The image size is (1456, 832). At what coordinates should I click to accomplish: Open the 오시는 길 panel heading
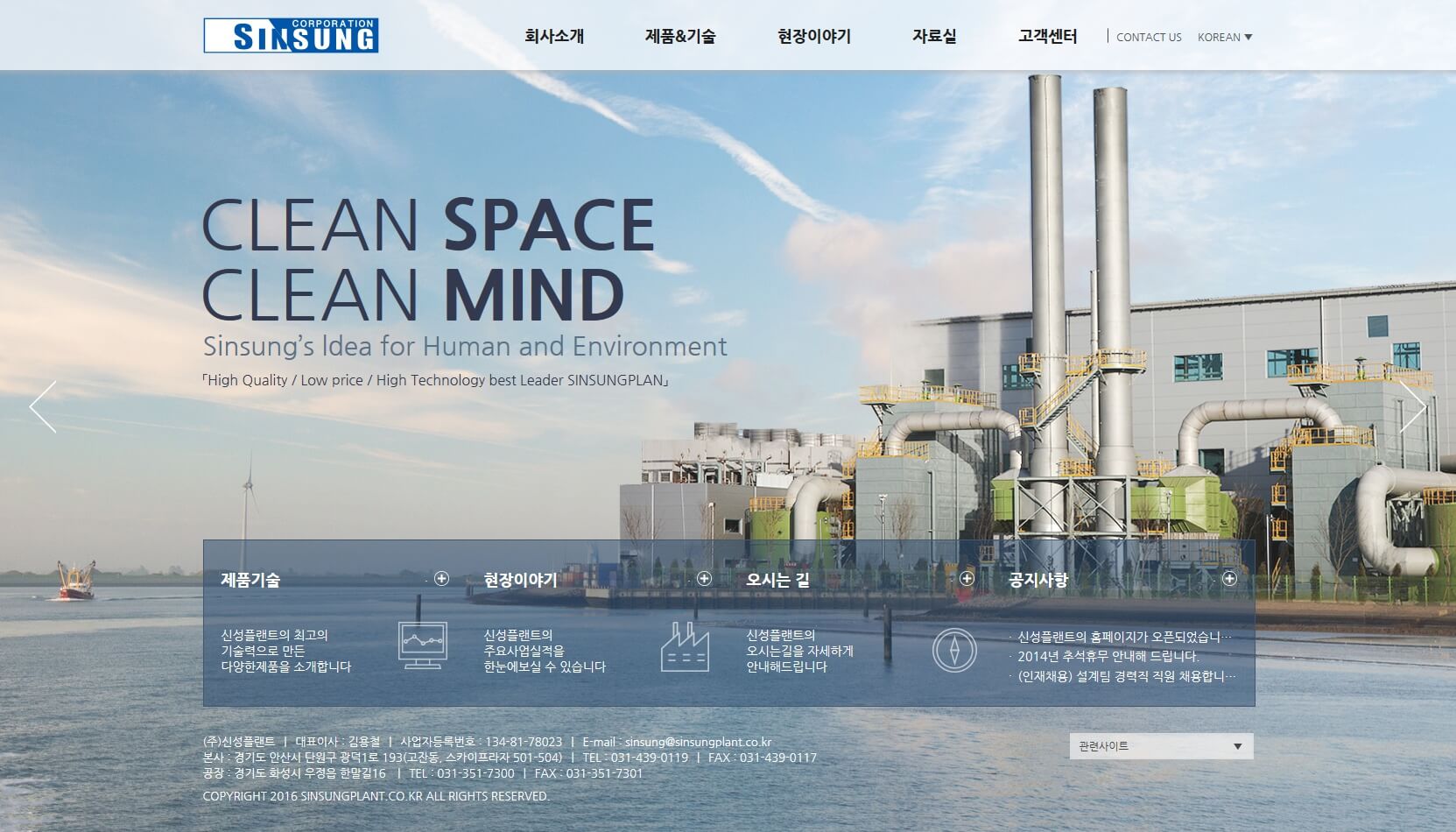click(777, 580)
